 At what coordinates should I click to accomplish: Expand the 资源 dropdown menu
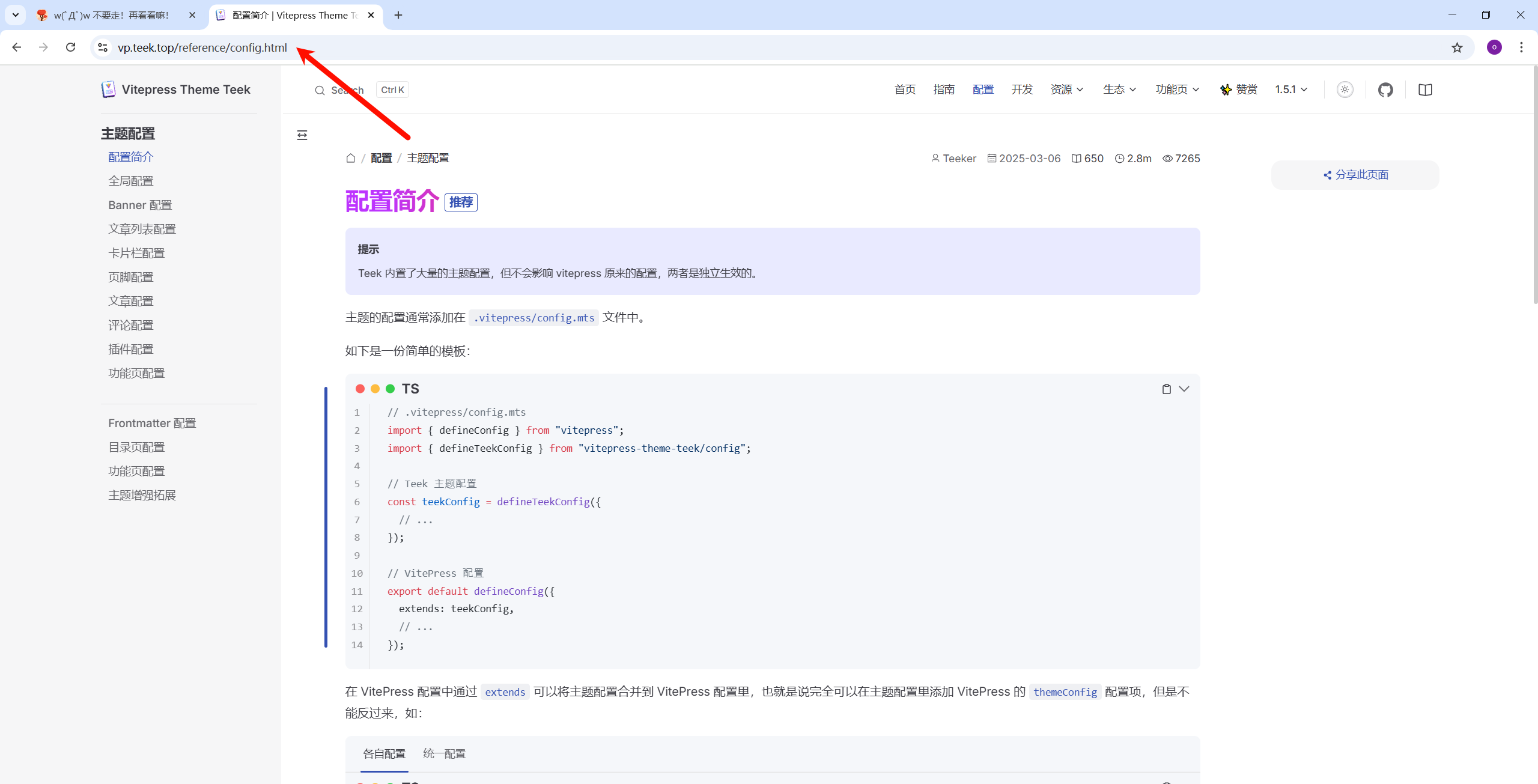[1066, 90]
